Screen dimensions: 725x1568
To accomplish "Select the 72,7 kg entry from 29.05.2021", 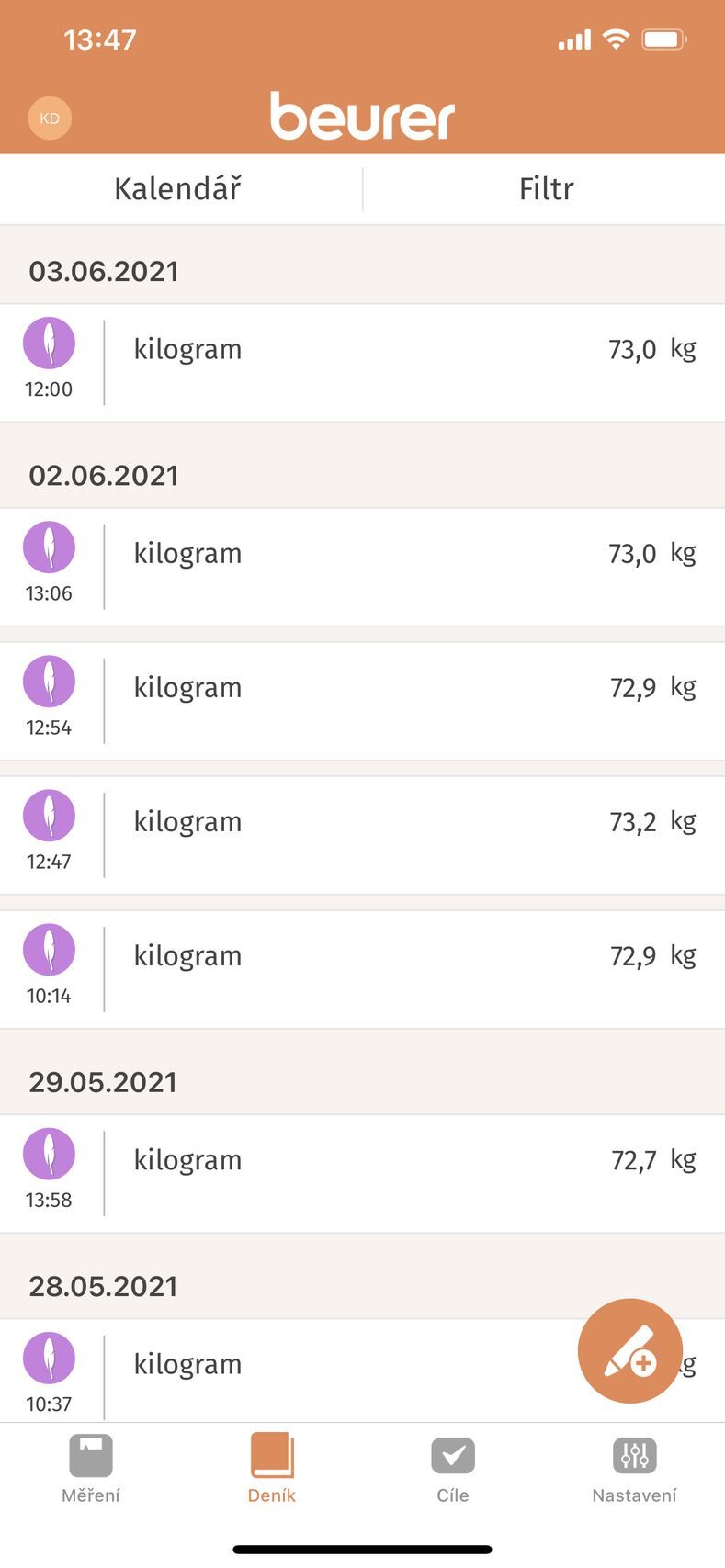I will coord(362,1174).
